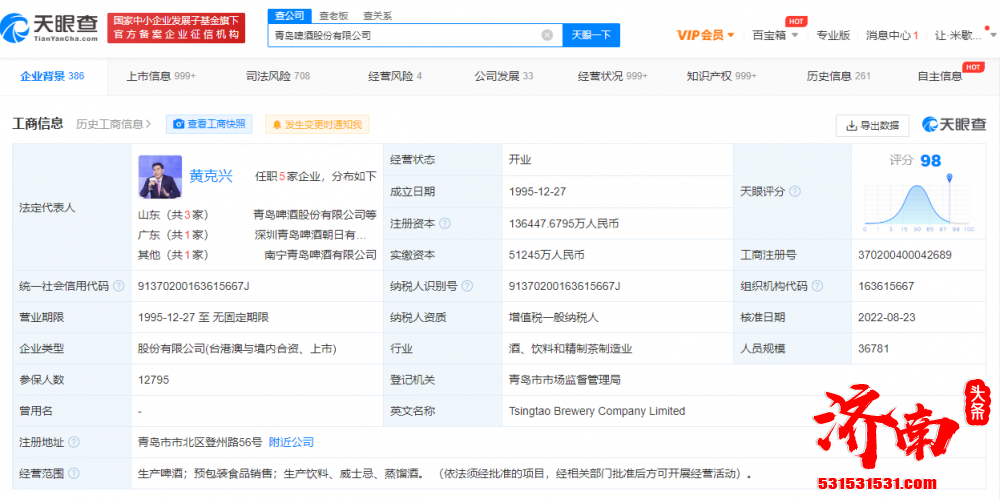This screenshot has width=1000, height=499.
Task: Click the export icon on 导出数据
Action: click(851, 126)
